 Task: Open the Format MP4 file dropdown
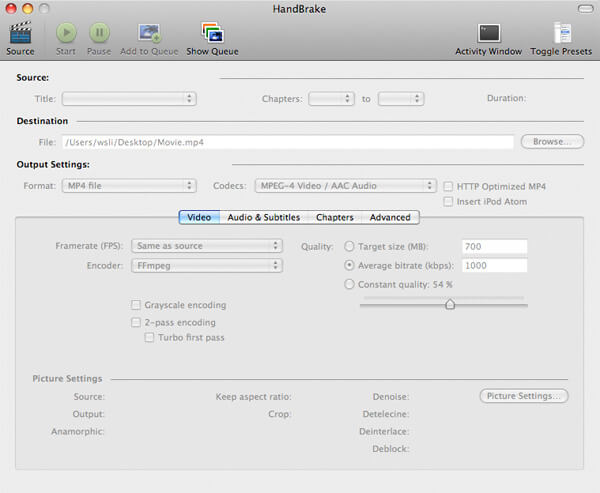tap(129, 186)
